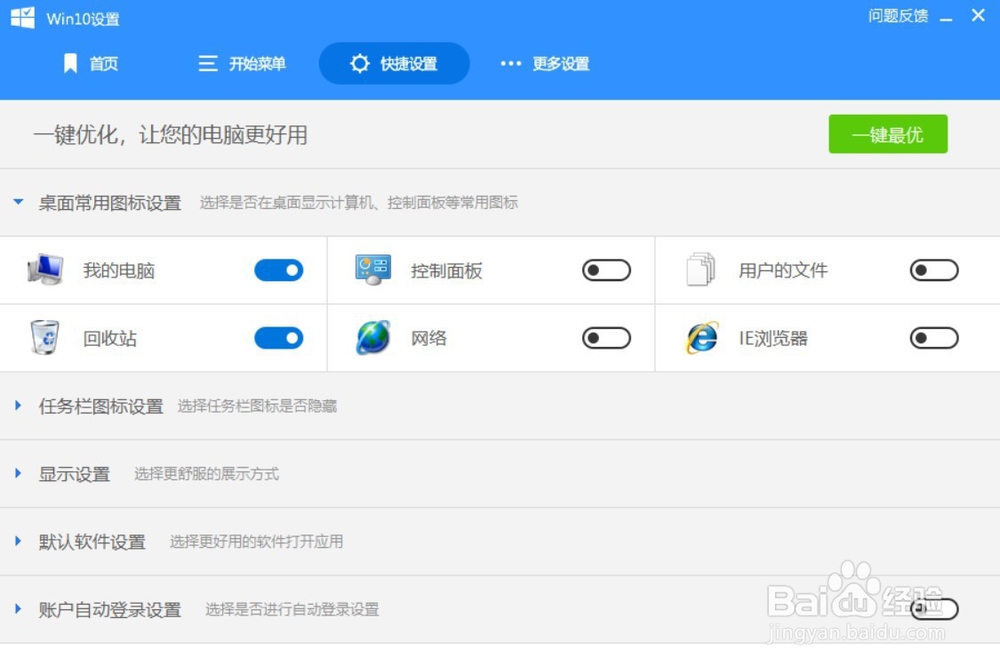
Task: Click the 网络 globe icon
Action: click(373, 337)
